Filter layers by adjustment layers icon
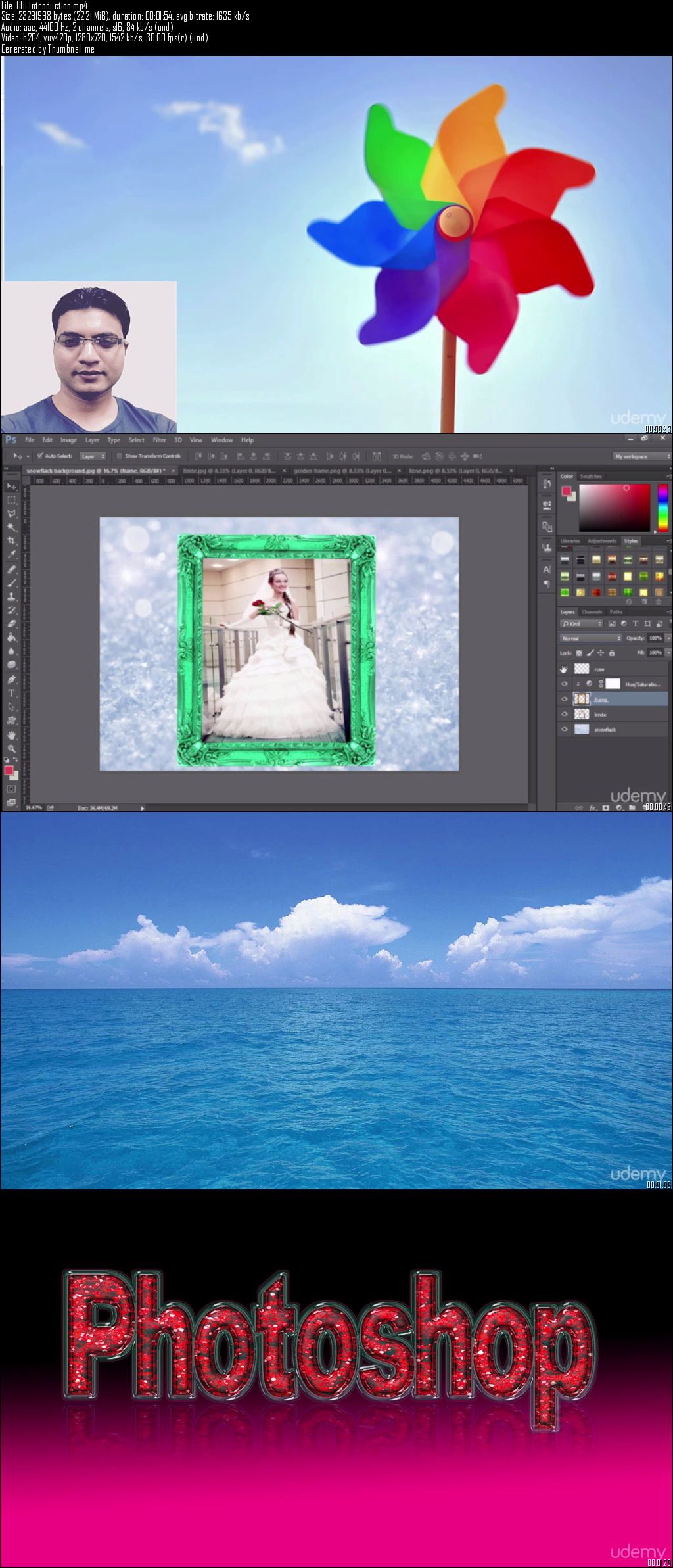 point(624,623)
